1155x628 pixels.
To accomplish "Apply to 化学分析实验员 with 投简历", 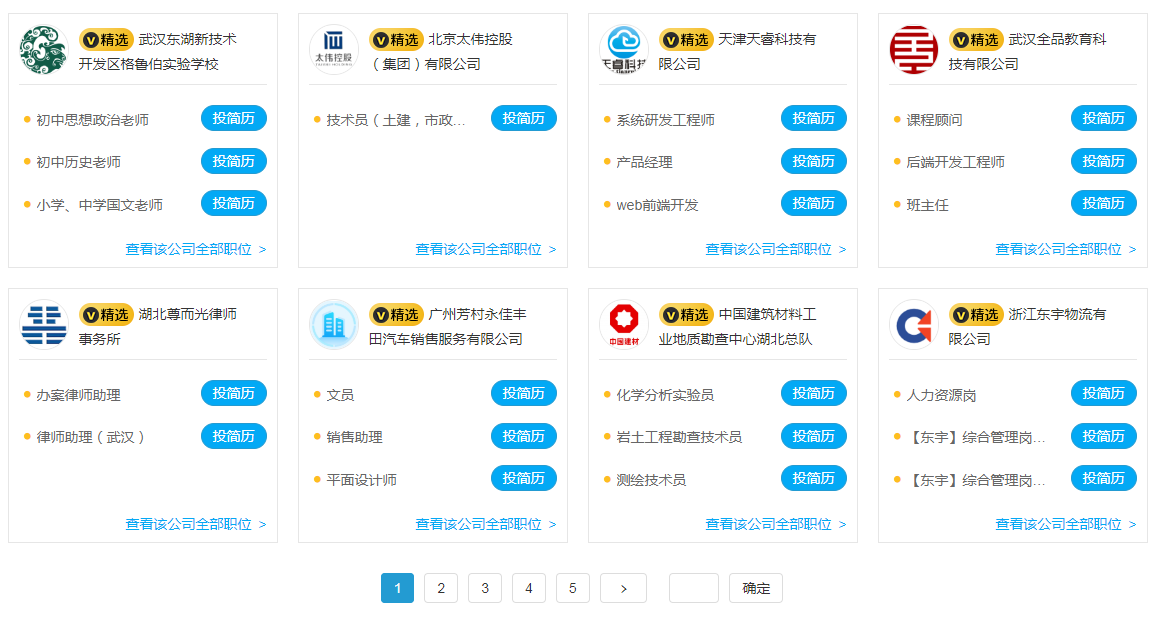I will (813, 393).
